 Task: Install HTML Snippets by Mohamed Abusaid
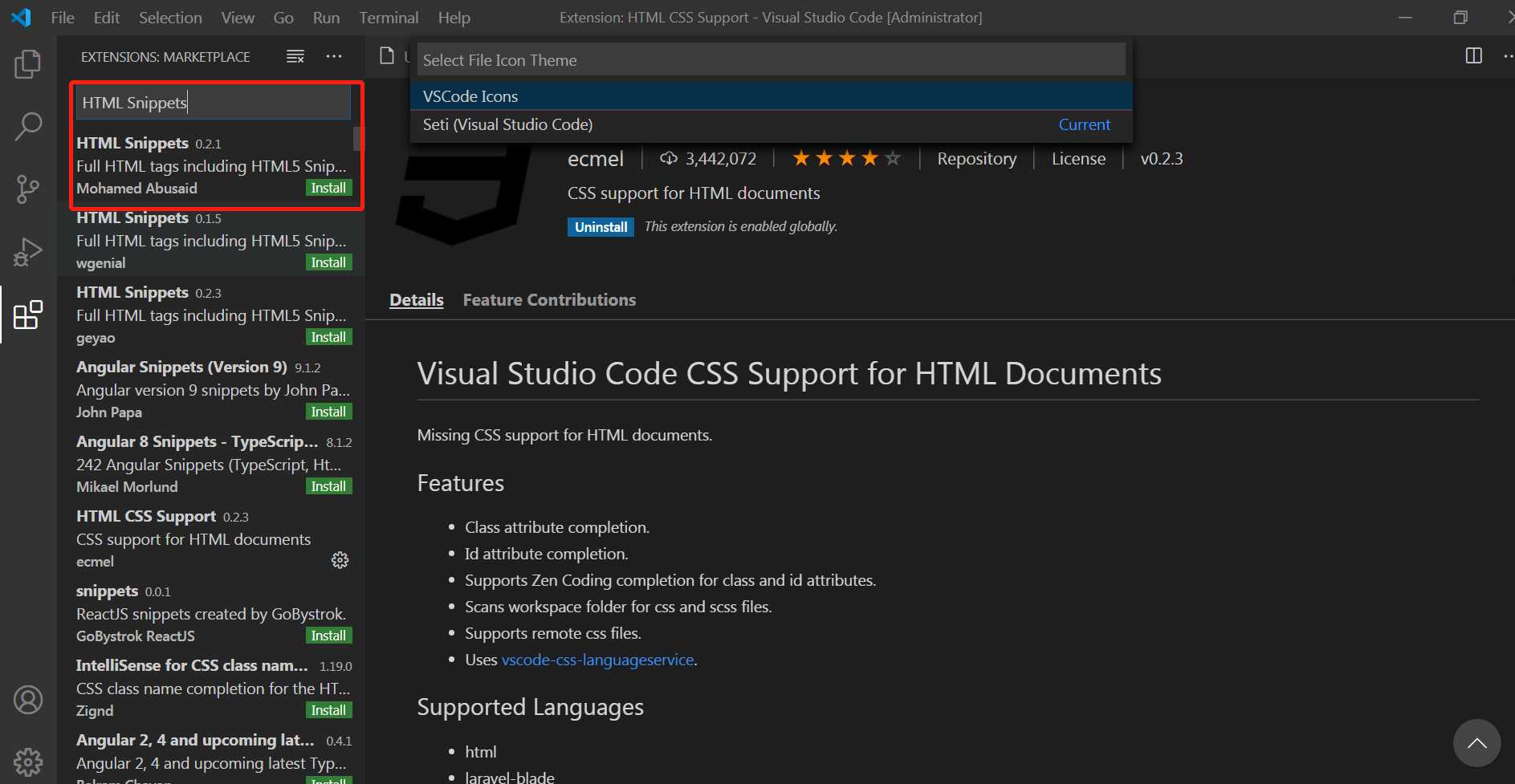(x=328, y=188)
